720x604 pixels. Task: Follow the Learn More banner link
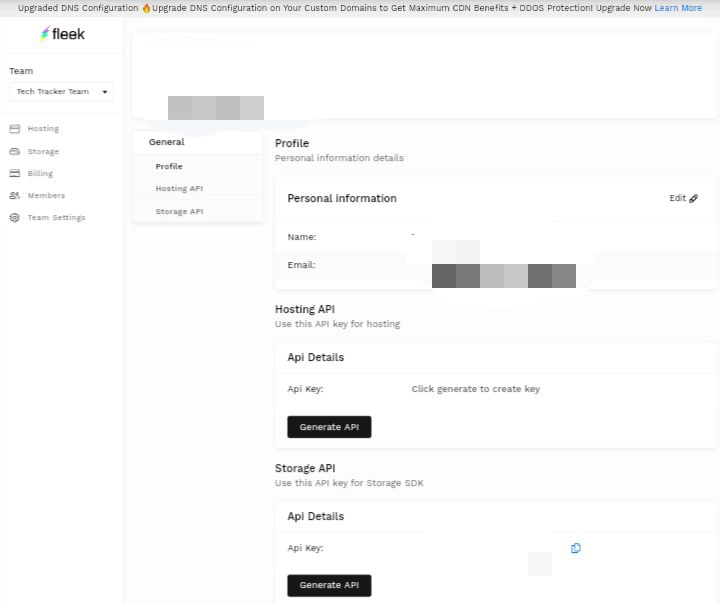pos(678,8)
